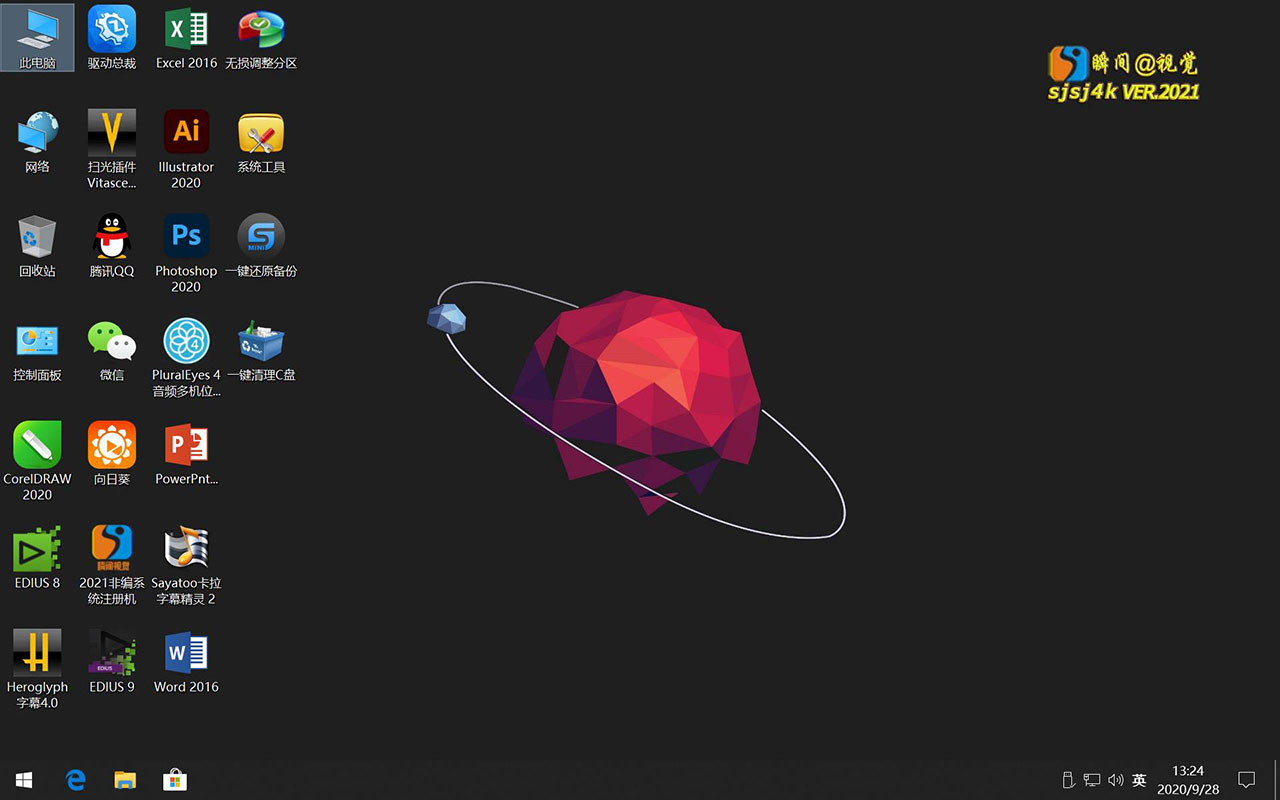The width and height of the screenshot is (1280, 800).
Task: Select the 系统工具 folder icon
Action: coord(261,142)
